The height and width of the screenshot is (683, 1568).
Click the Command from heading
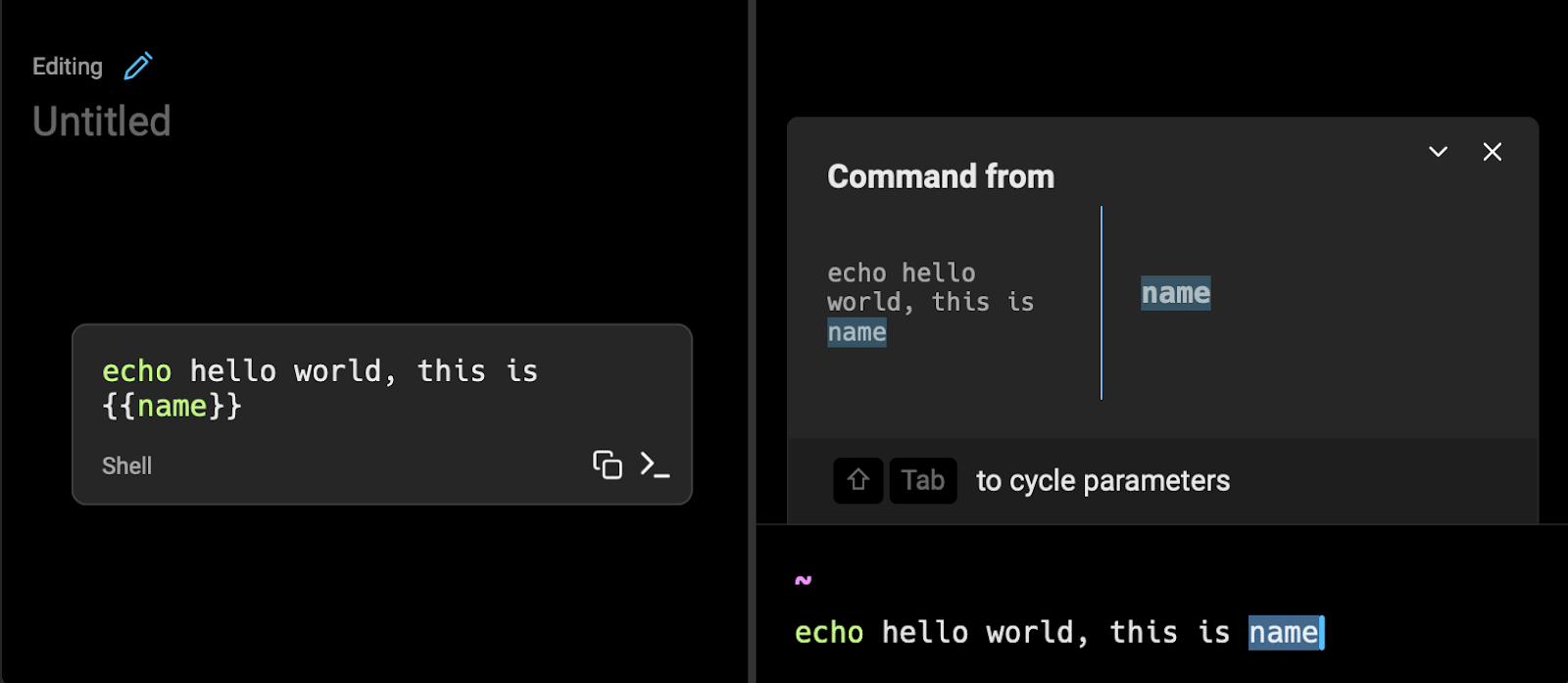941,176
